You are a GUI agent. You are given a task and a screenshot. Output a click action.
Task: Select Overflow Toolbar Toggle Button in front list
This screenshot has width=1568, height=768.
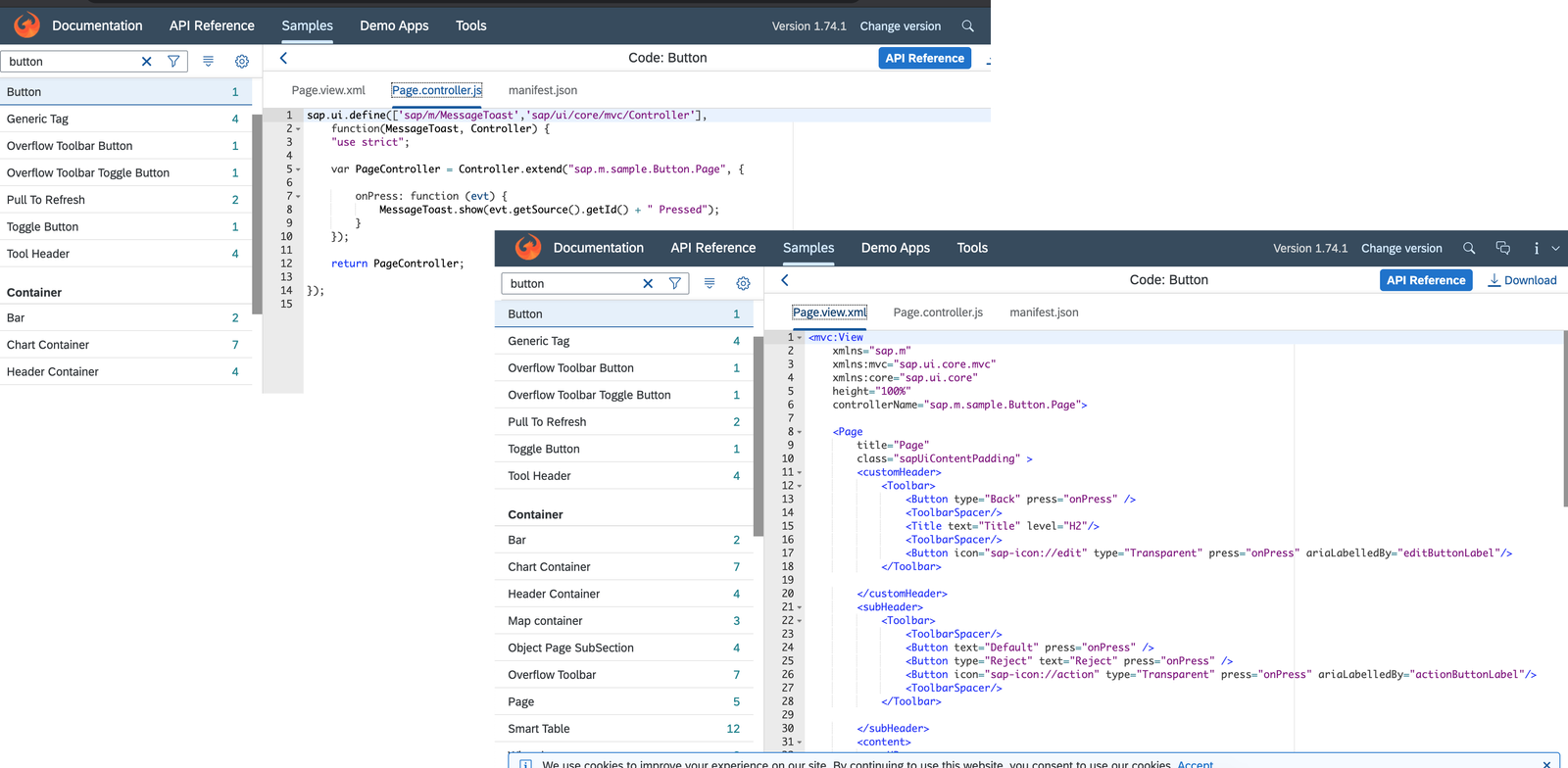tap(623, 395)
